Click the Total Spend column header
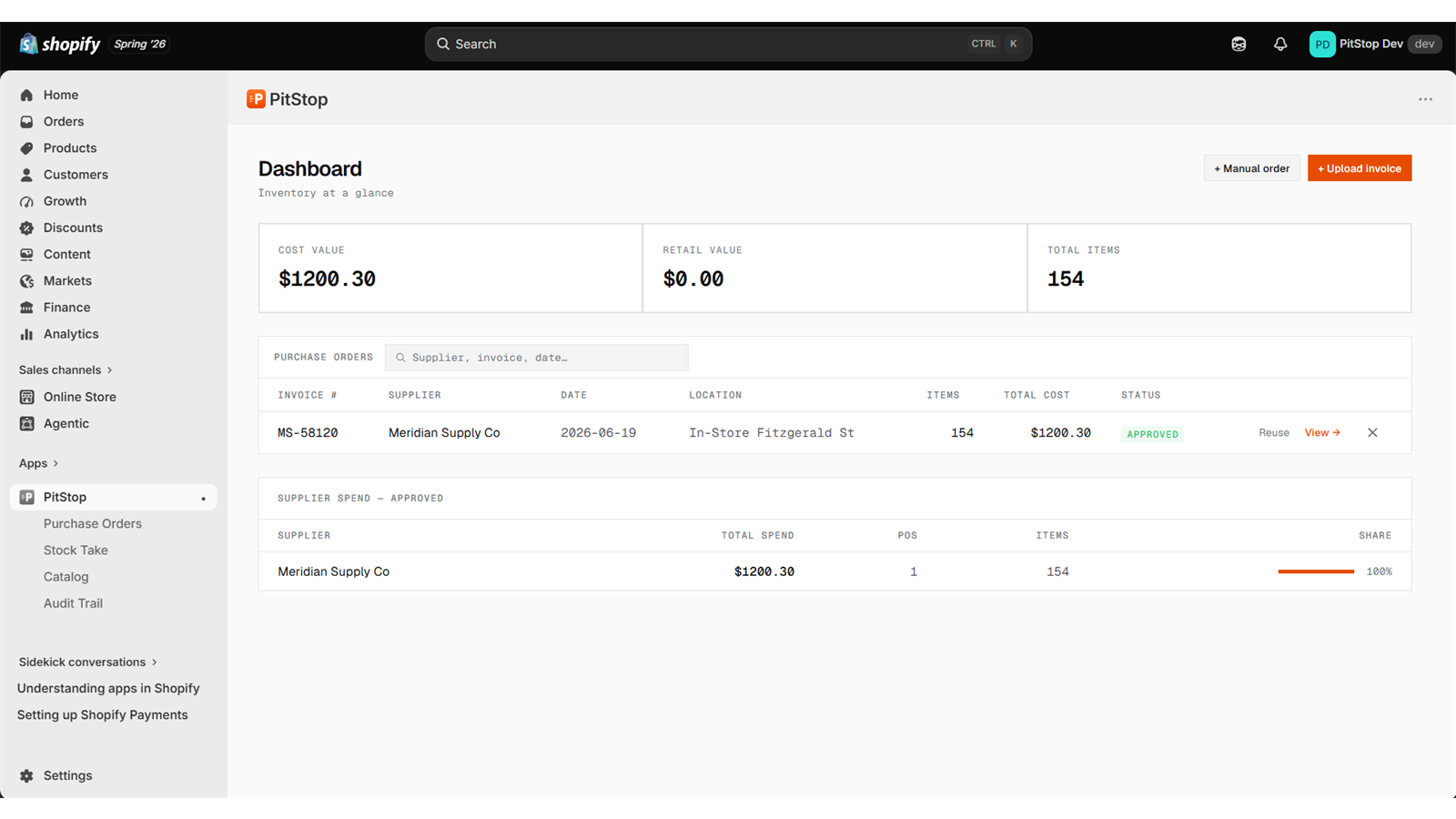1456x819 pixels. 758,535
